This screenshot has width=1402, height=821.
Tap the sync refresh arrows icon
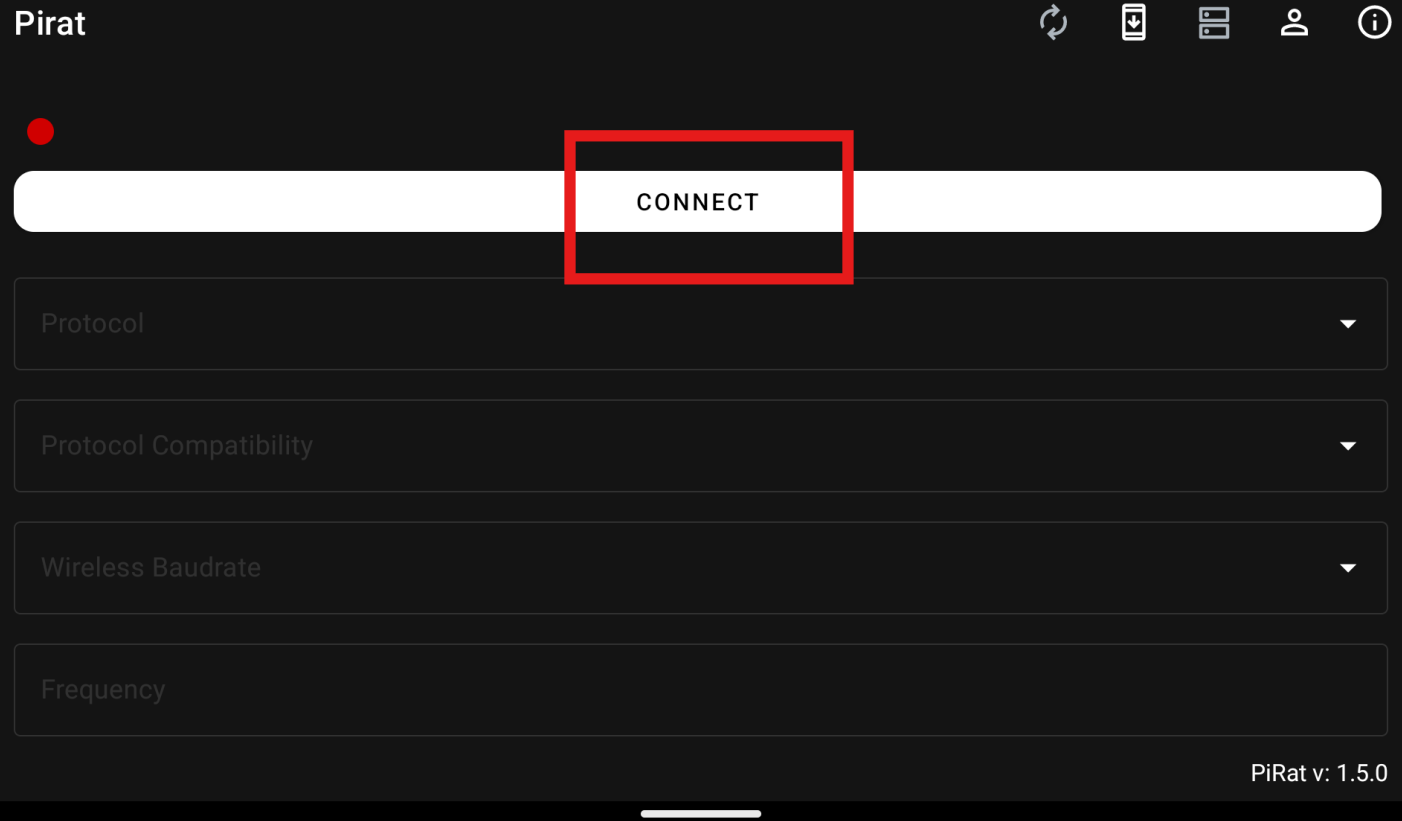pos(1053,23)
